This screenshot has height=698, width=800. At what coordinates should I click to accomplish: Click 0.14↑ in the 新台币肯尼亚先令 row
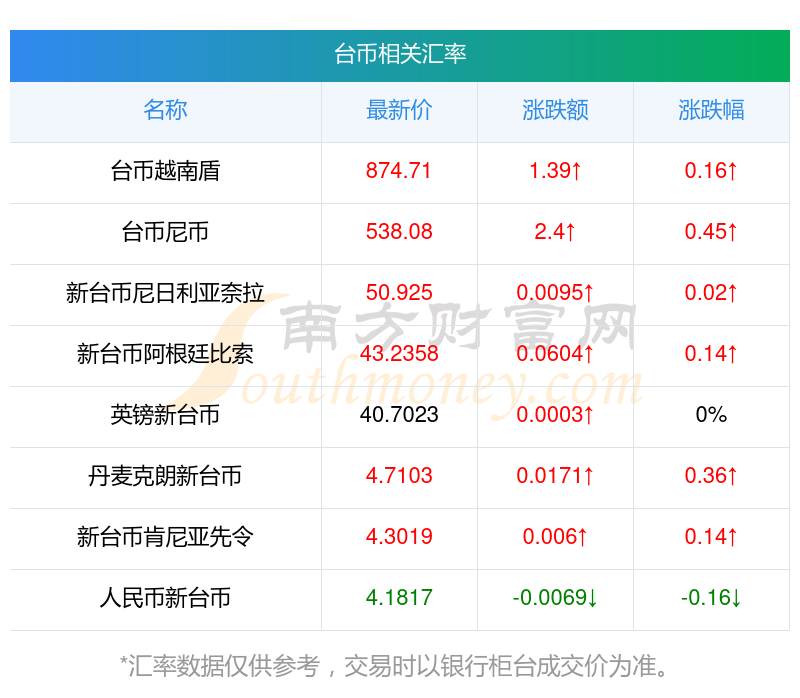point(711,537)
